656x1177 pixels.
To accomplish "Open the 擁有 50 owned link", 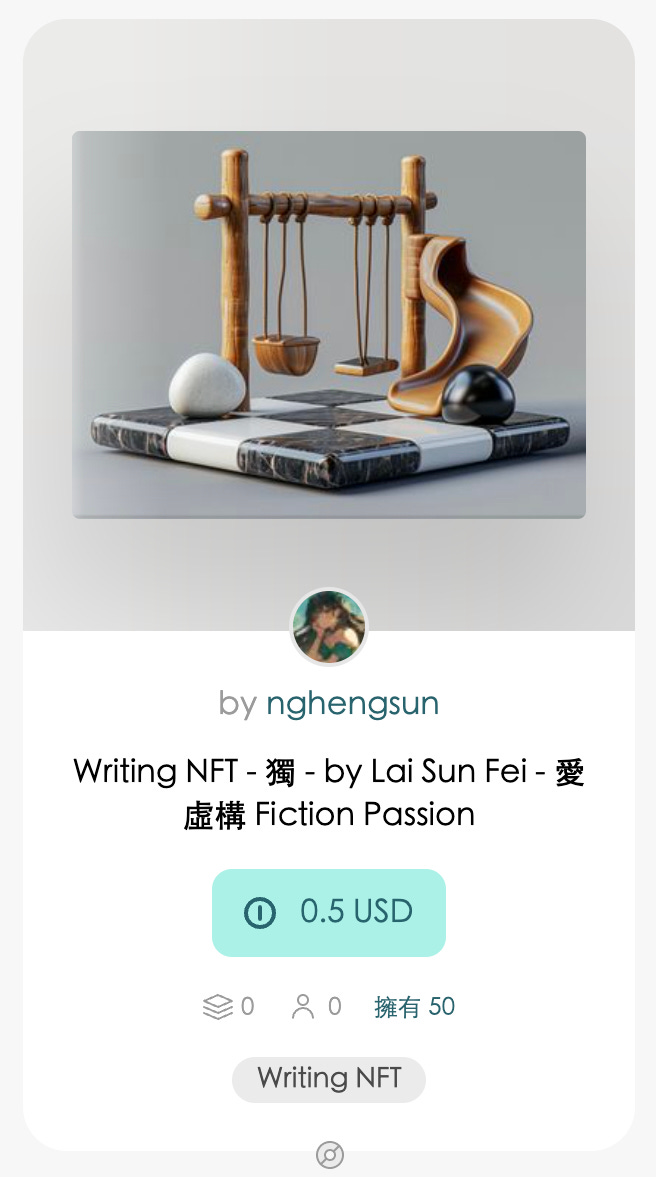I will click(x=414, y=1007).
